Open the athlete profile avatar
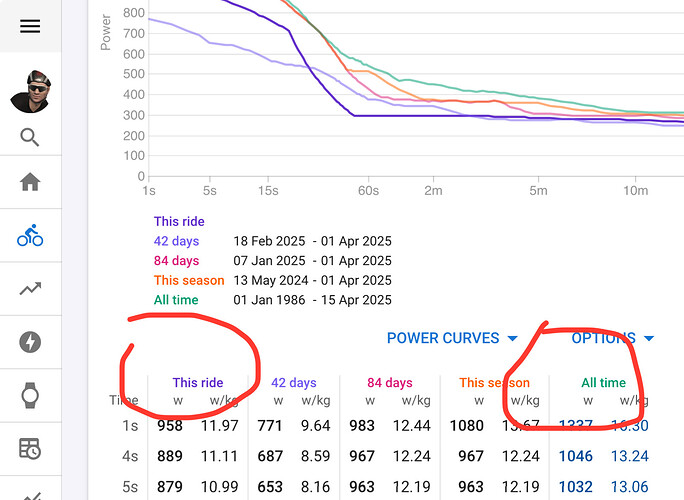The image size is (684, 500). coord(31,91)
